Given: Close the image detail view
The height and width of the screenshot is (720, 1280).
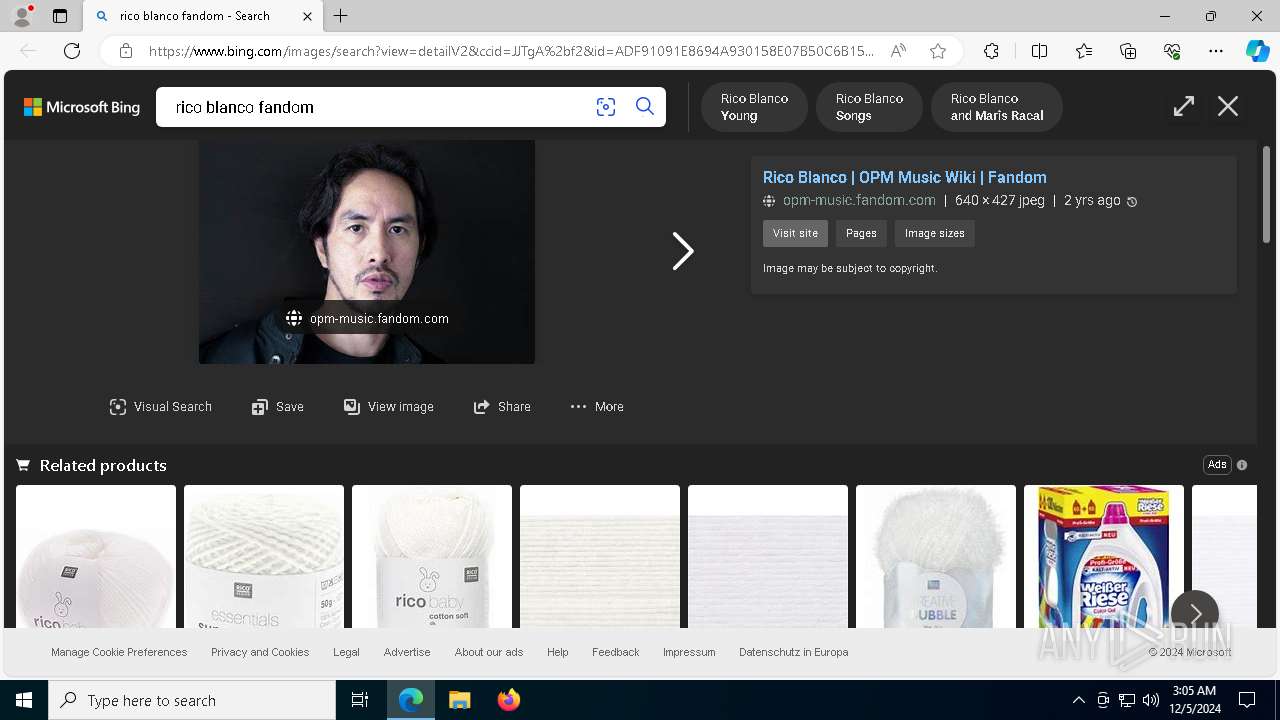Looking at the screenshot, I should tap(1228, 107).
